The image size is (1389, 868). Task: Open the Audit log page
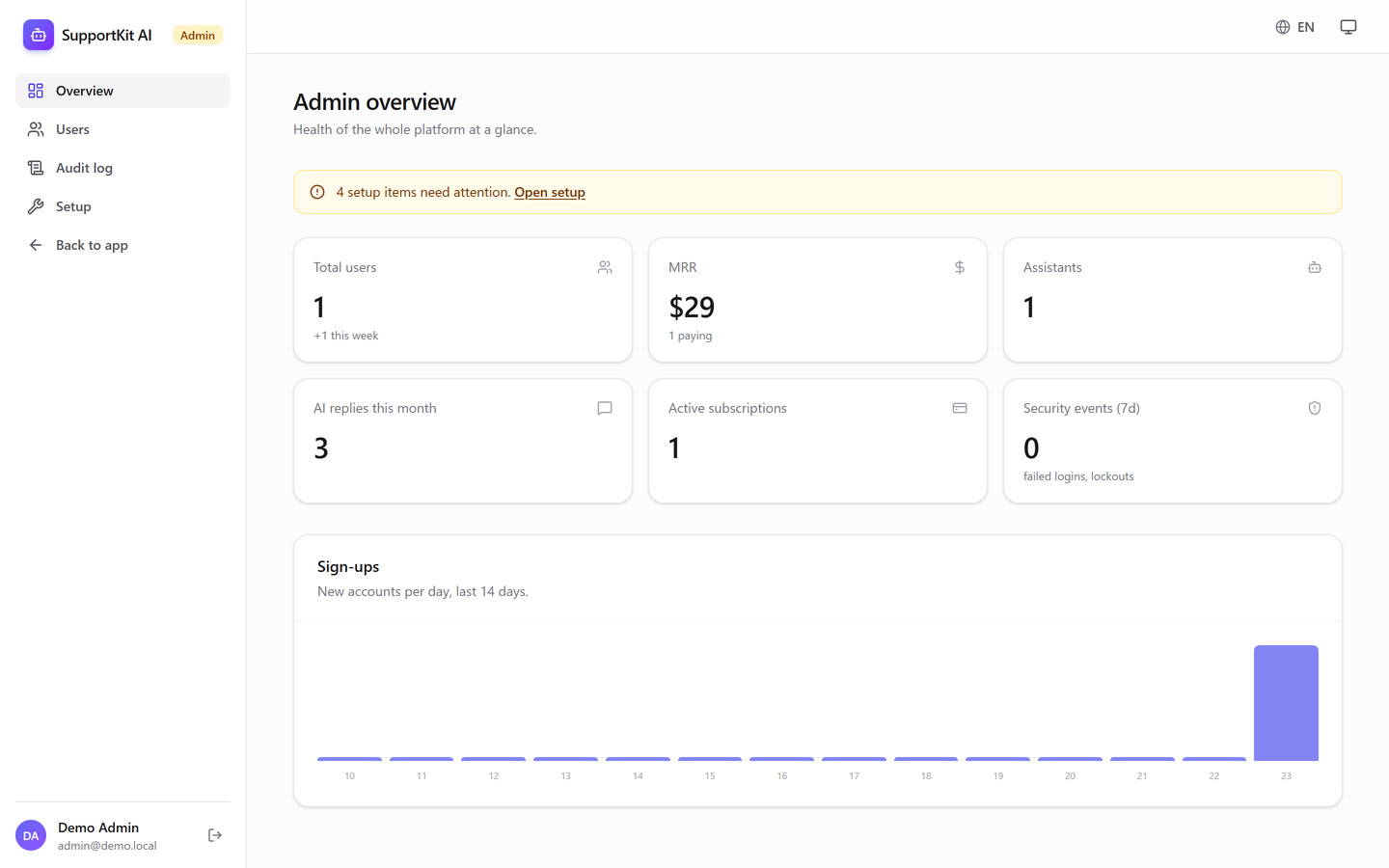tap(123, 168)
